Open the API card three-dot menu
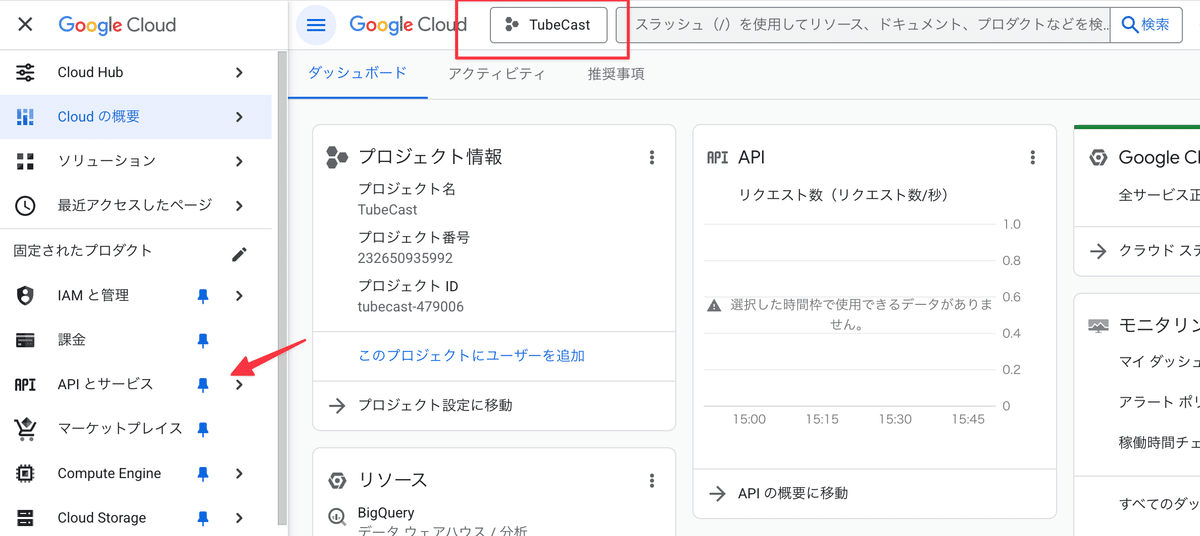The height and width of the screenshot is (536, 1200). pyautogui.click(x=1033, y=157)
